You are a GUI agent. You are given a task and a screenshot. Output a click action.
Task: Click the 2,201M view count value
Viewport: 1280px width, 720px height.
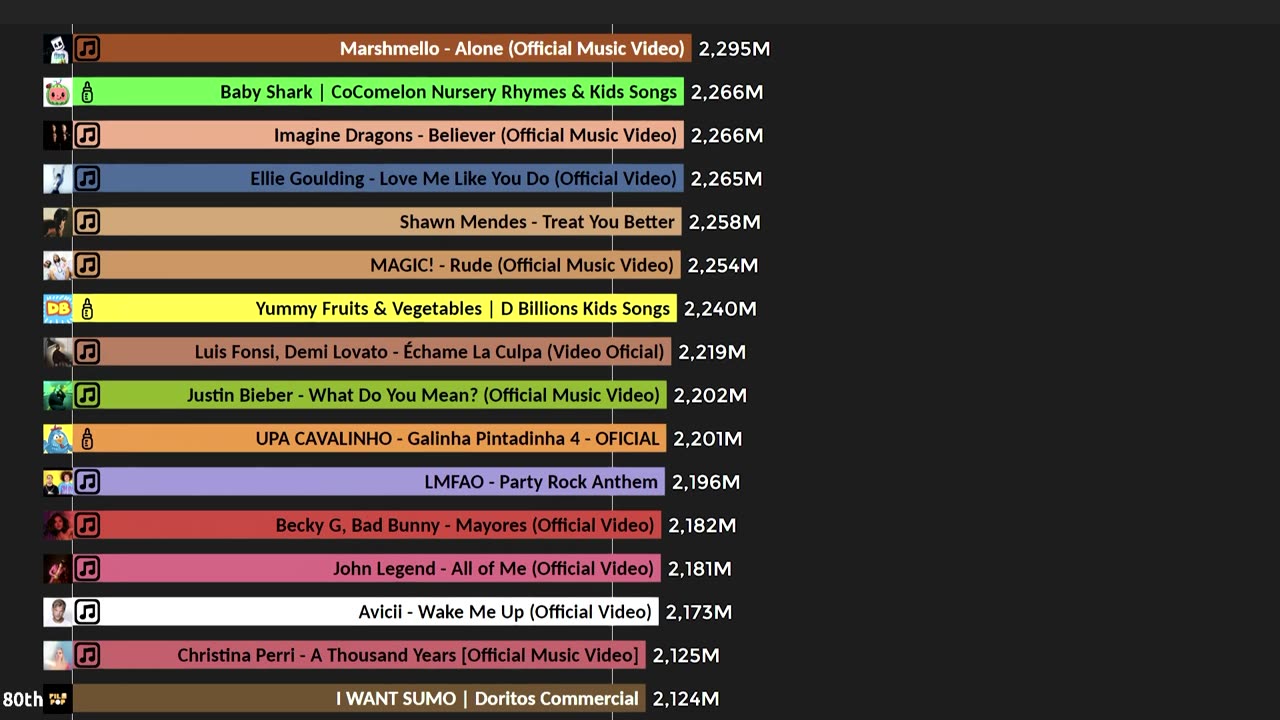pos(708,439)
